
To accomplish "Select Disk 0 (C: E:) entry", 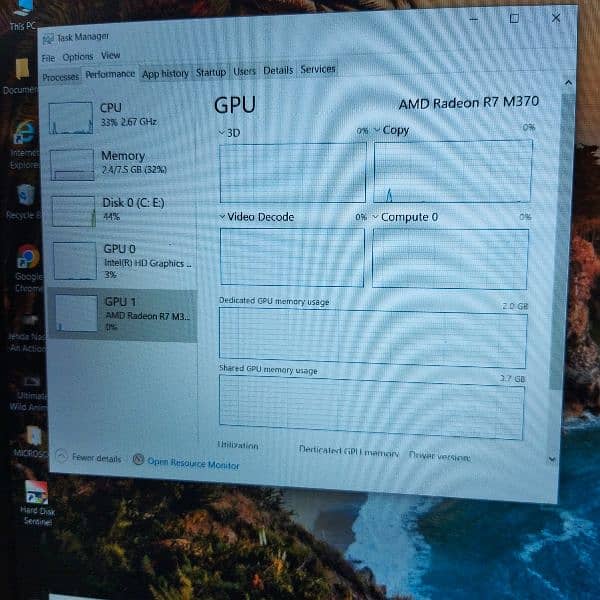I will [x=123, y=210].
